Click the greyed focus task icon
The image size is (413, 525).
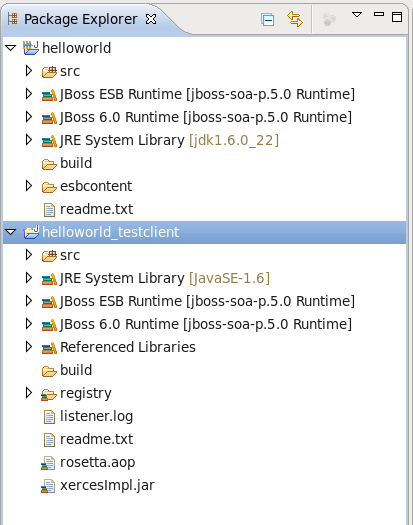click(x=329, y=19)
